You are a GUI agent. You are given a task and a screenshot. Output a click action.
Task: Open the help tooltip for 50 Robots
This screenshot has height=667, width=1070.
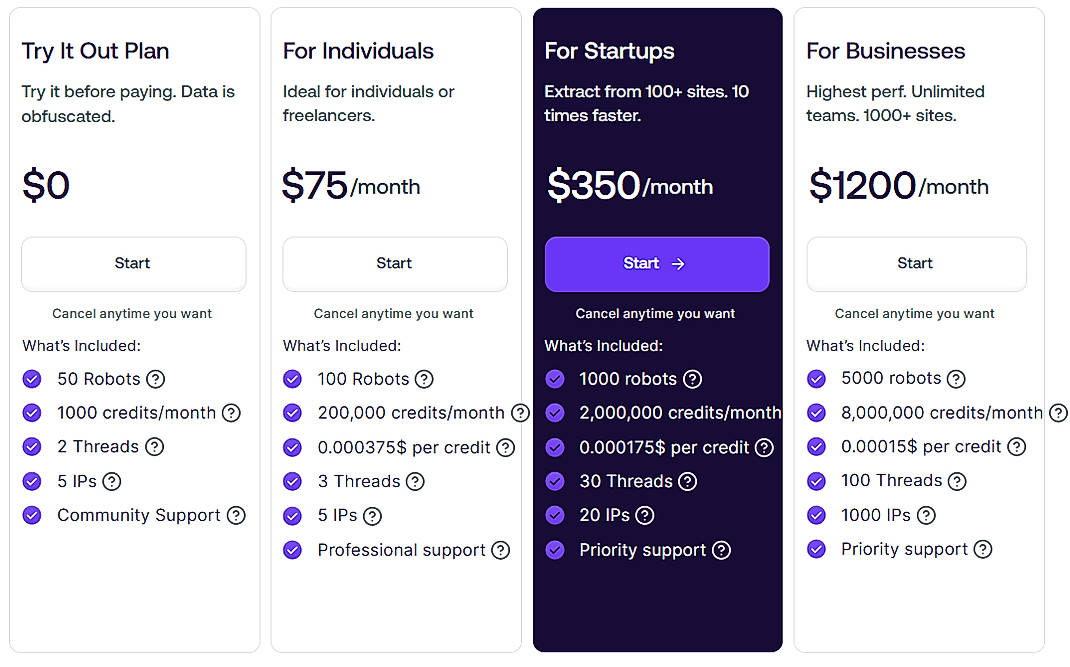click(x=155, y=379)
